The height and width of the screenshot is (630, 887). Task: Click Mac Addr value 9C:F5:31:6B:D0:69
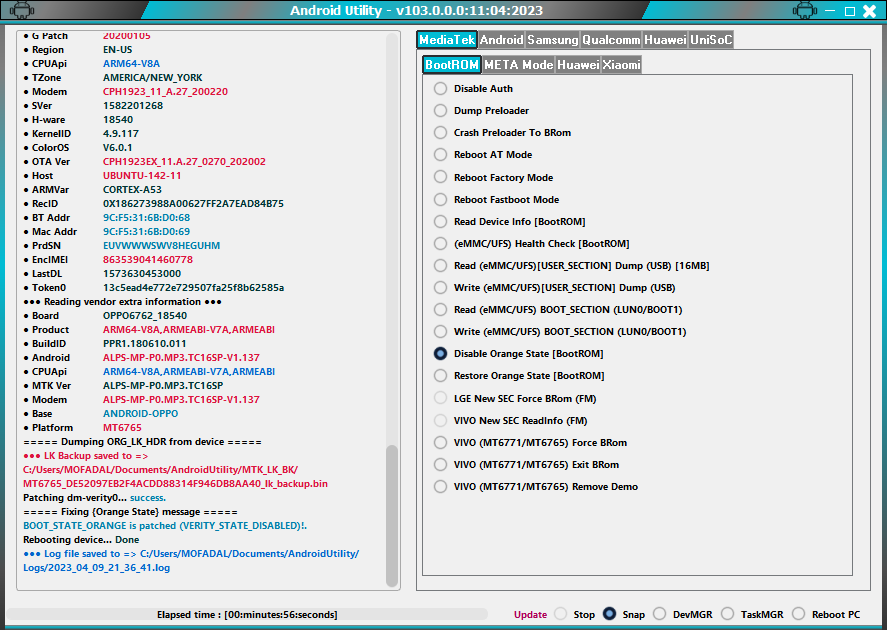pos(147,232)
